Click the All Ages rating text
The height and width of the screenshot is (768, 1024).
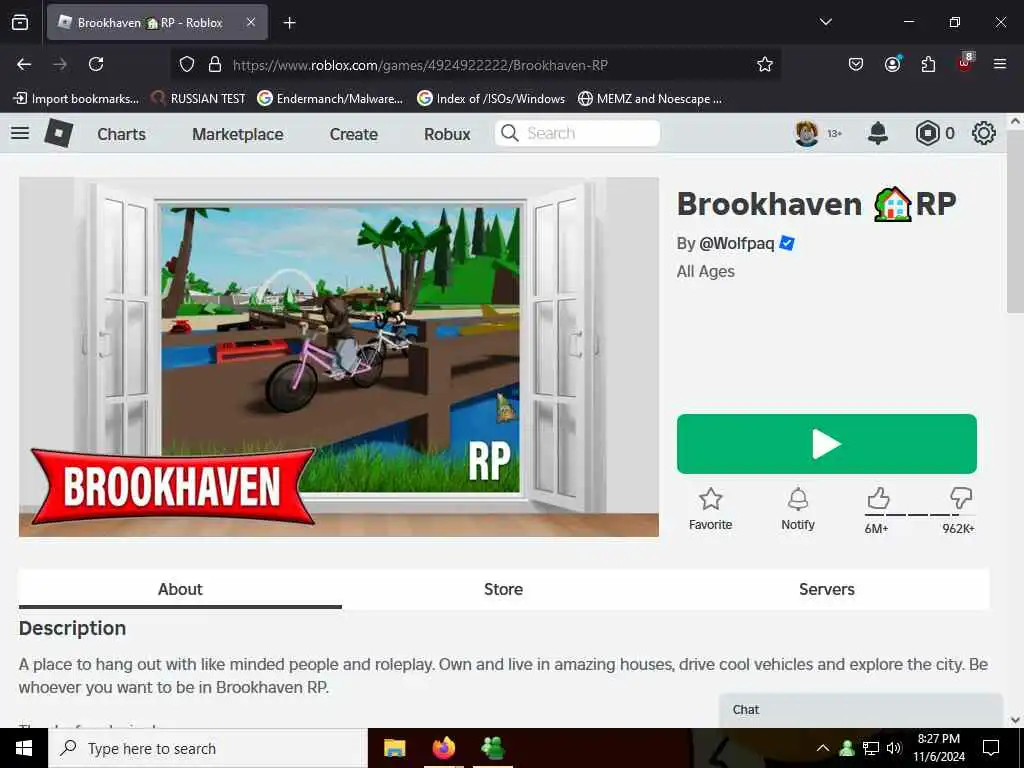click(706, 272)
